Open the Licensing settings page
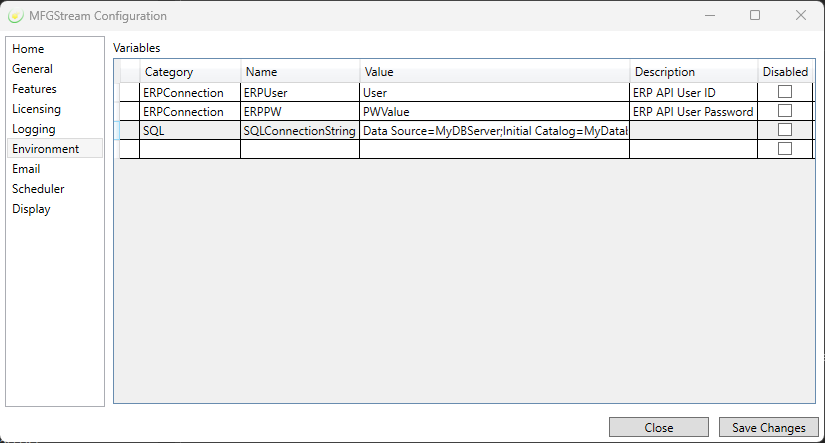The width and height of the screenshot is (825, 443). (x=36, y=109)
